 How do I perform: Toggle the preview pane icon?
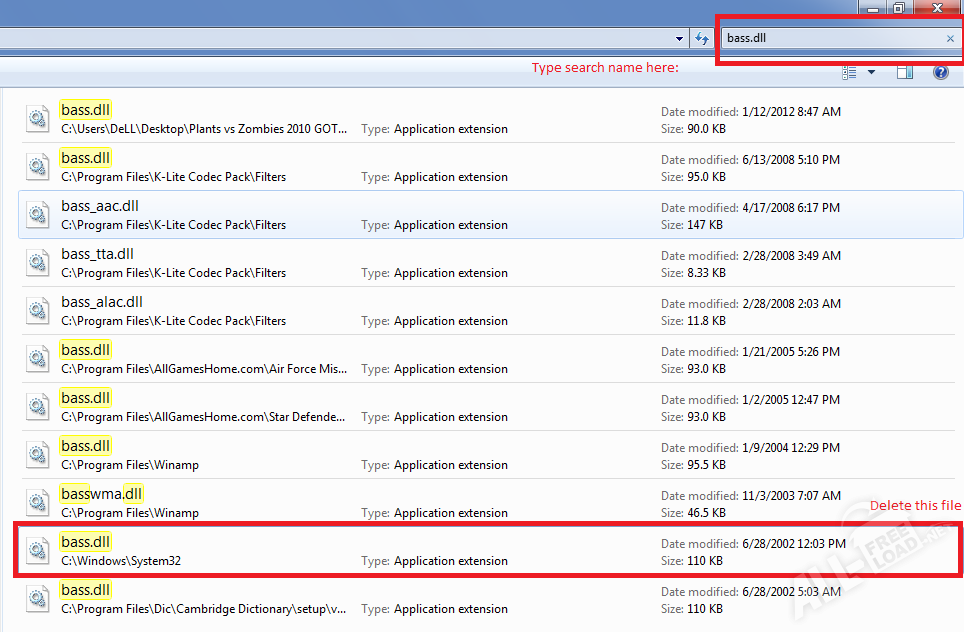click(904, 73)
